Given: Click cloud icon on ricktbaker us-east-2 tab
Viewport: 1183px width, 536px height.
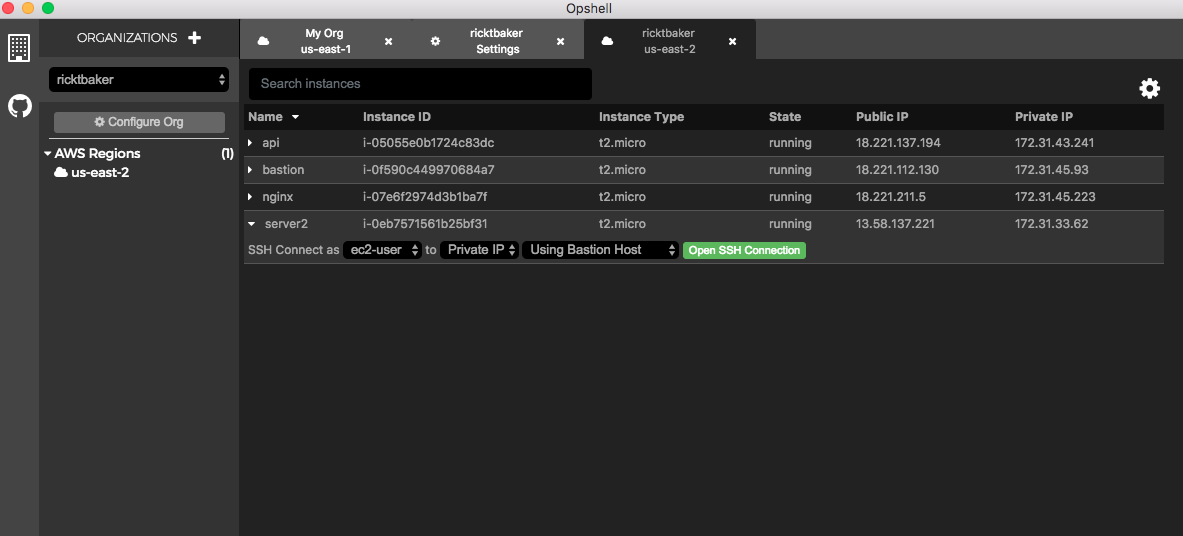Looking at the screenshot, I should pos(607,42).
